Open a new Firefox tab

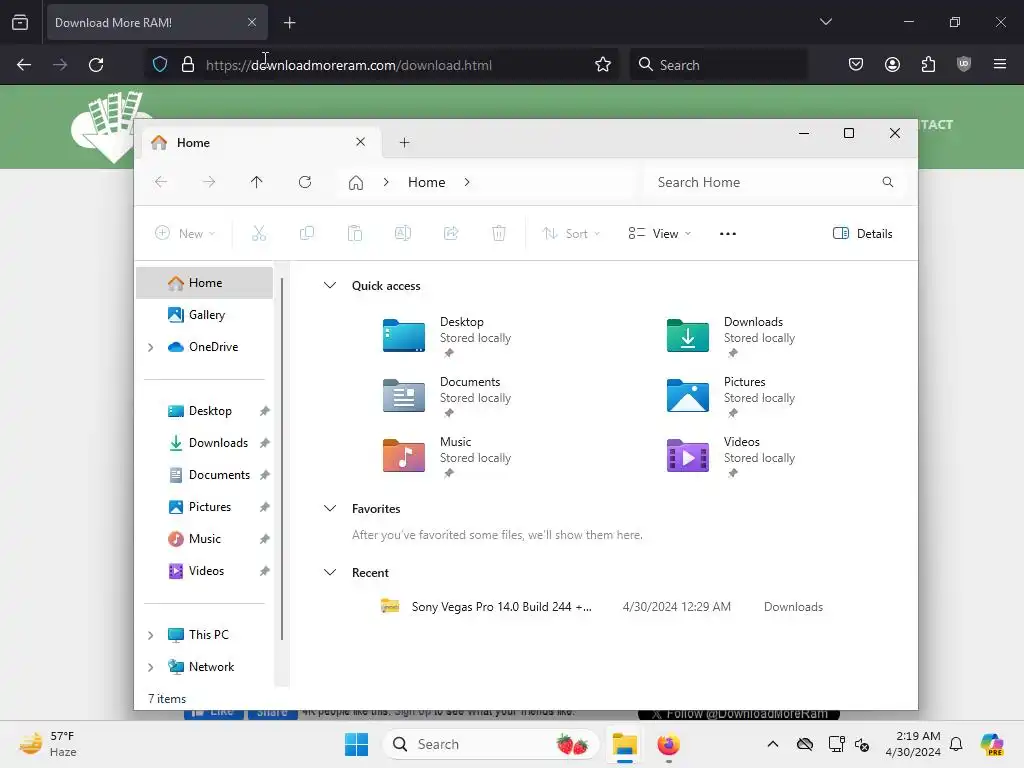(x=290, y=23)
